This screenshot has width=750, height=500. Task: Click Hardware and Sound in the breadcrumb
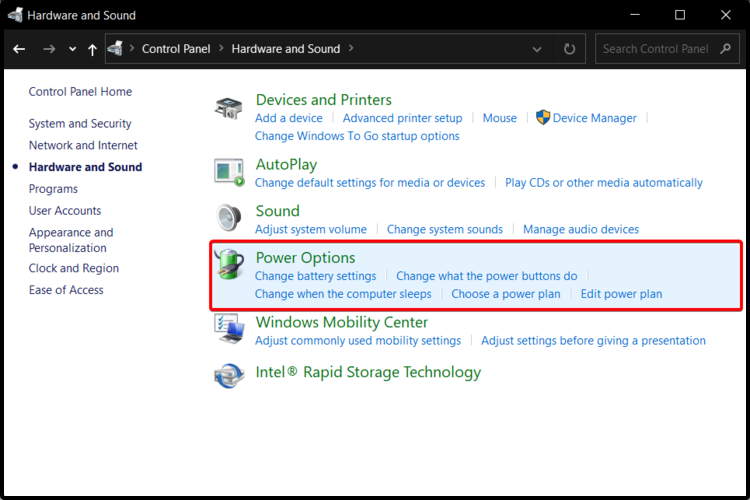pyautogui.click(x=286, y=49)
